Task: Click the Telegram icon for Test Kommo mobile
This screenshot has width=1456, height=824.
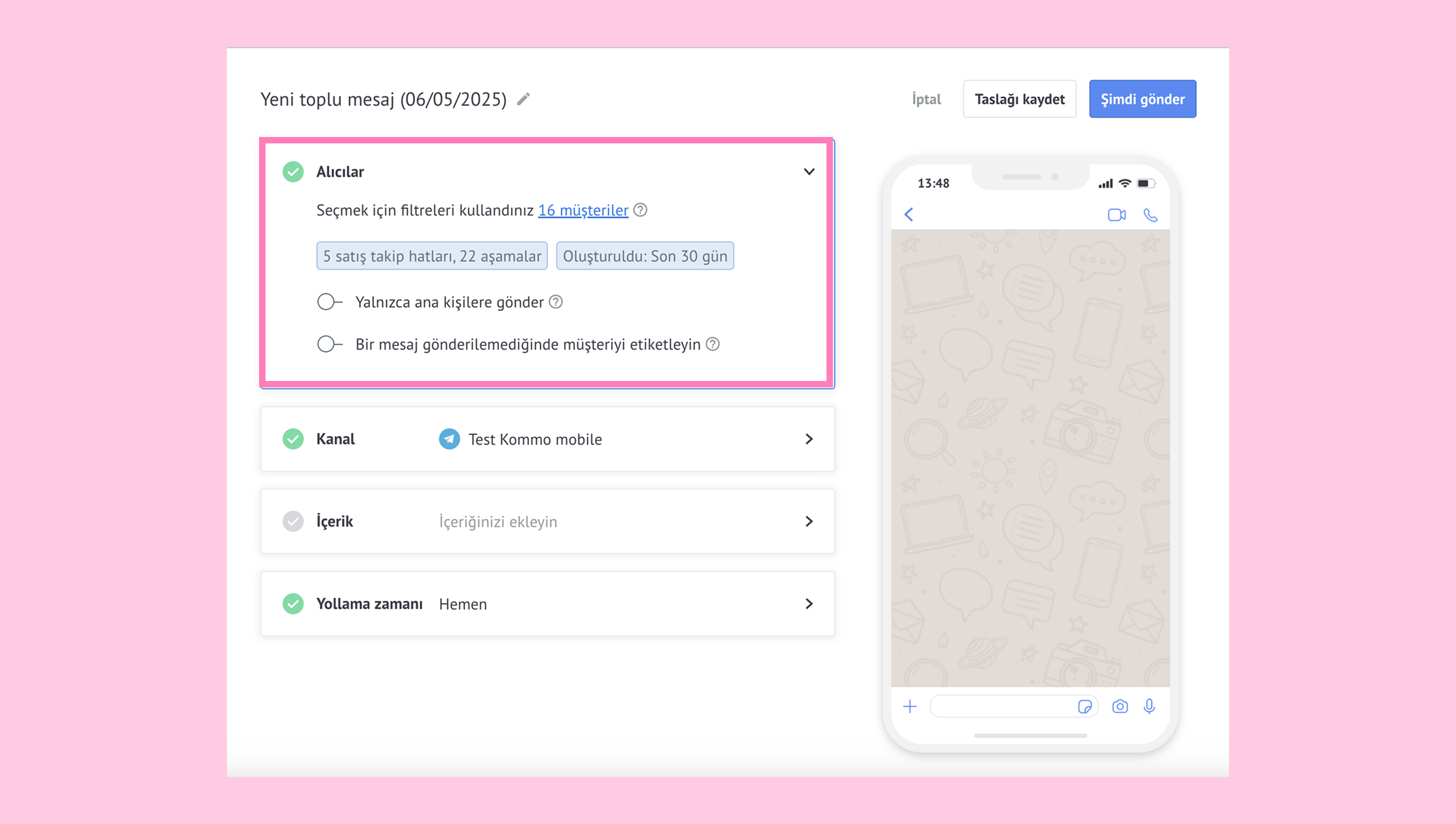Action: point(450,439)
